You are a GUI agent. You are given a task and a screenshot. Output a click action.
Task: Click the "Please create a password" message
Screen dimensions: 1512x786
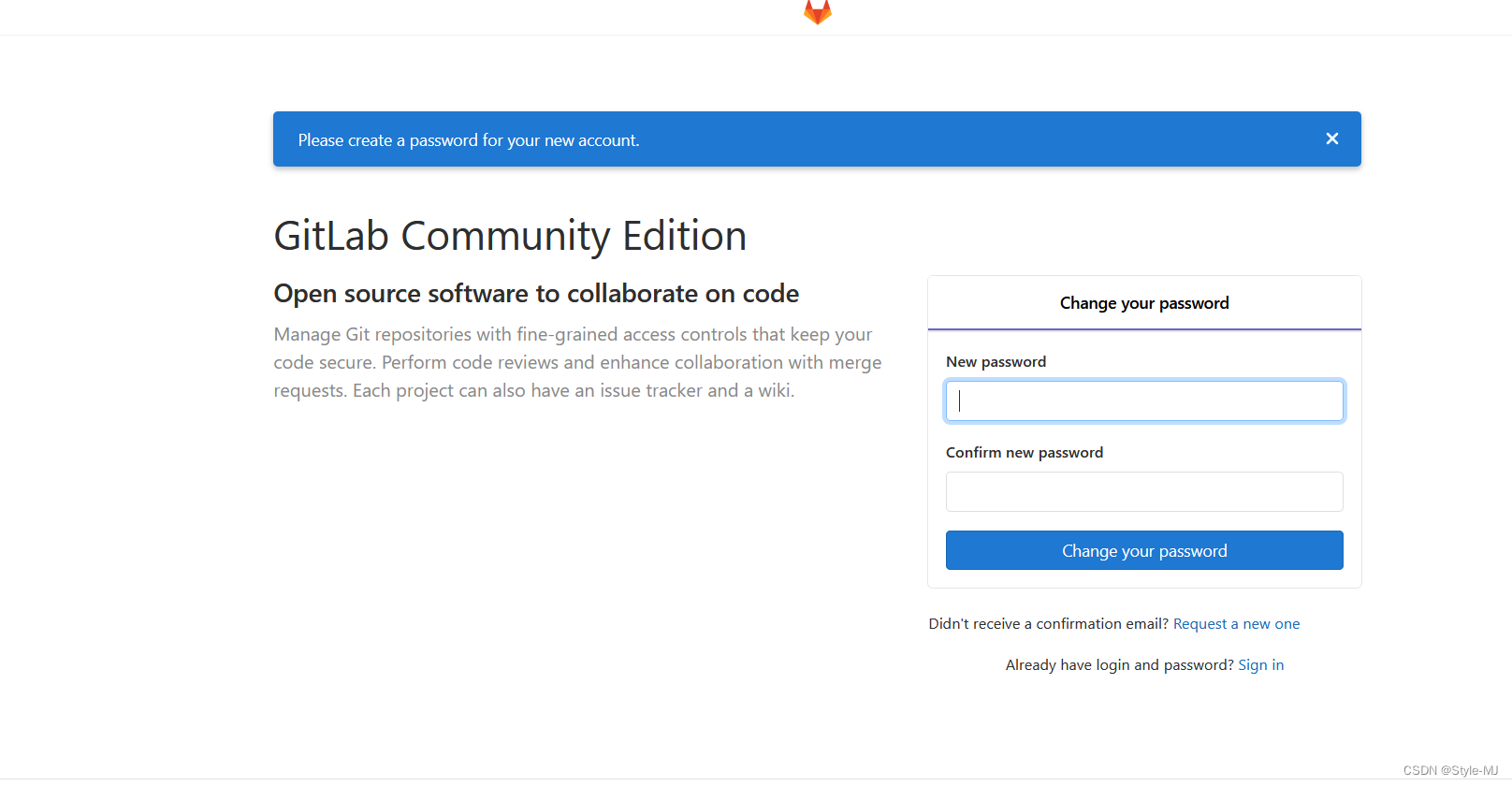click(x=469, y=140)
